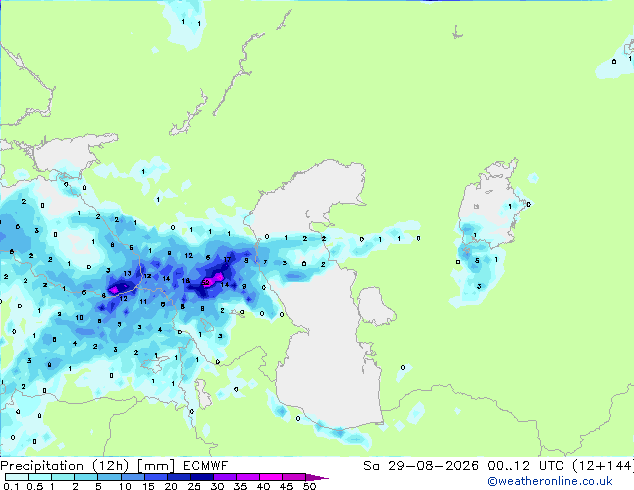Select the 15–20 mm blue legend swatch

coord(156,477)
